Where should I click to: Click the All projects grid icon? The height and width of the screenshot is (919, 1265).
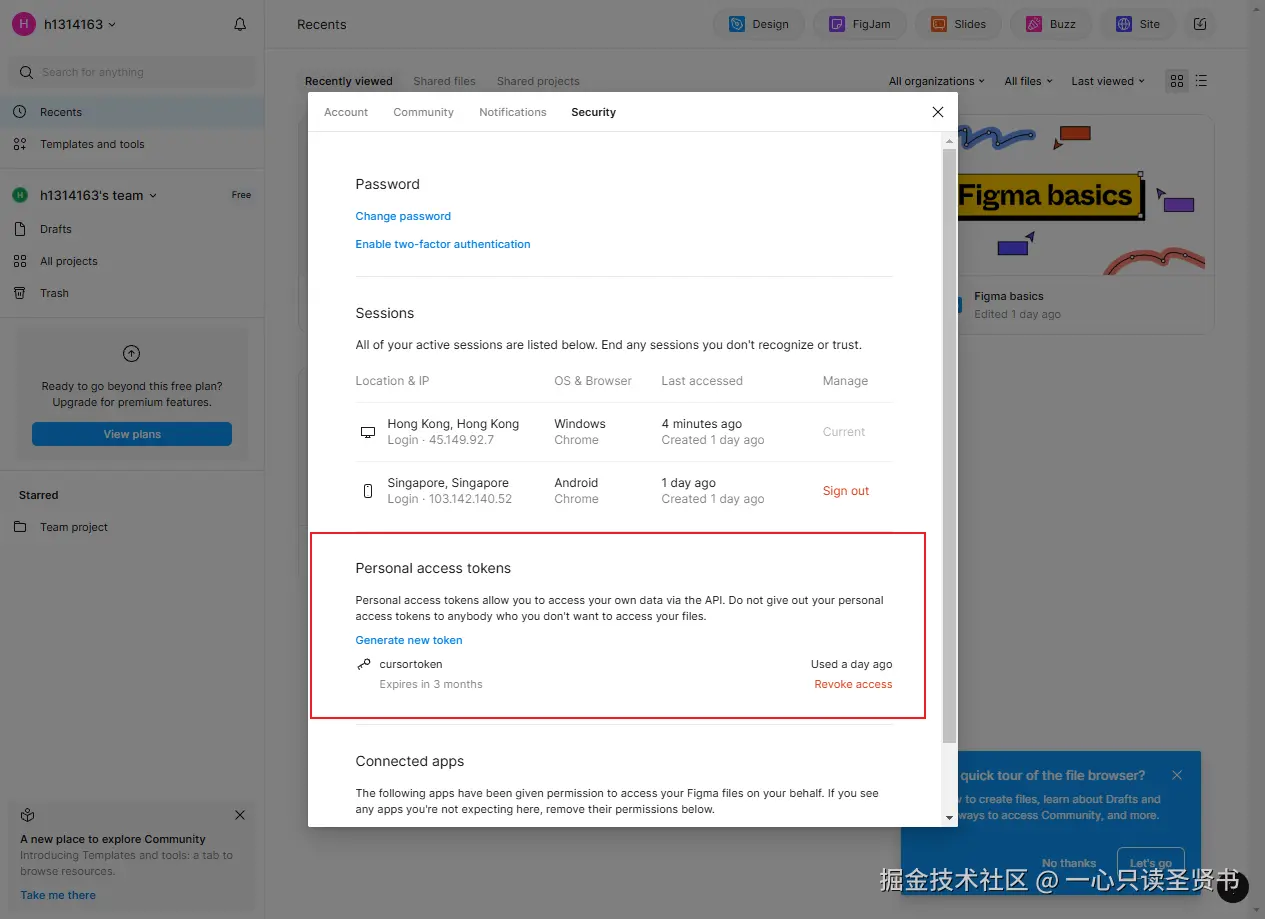pos(20,261)
